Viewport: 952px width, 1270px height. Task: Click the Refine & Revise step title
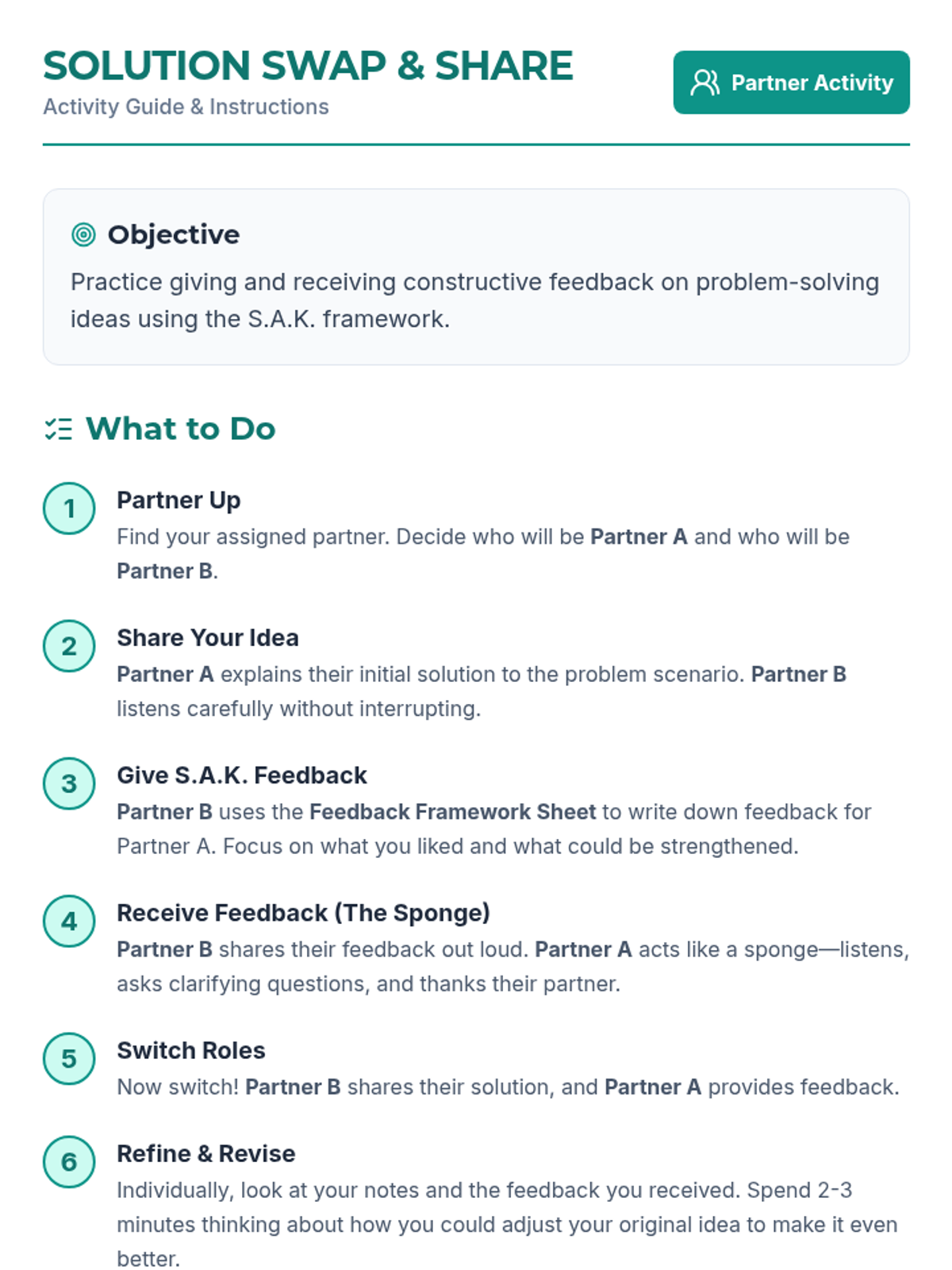pyautogui.click(x=206, y=1153)
